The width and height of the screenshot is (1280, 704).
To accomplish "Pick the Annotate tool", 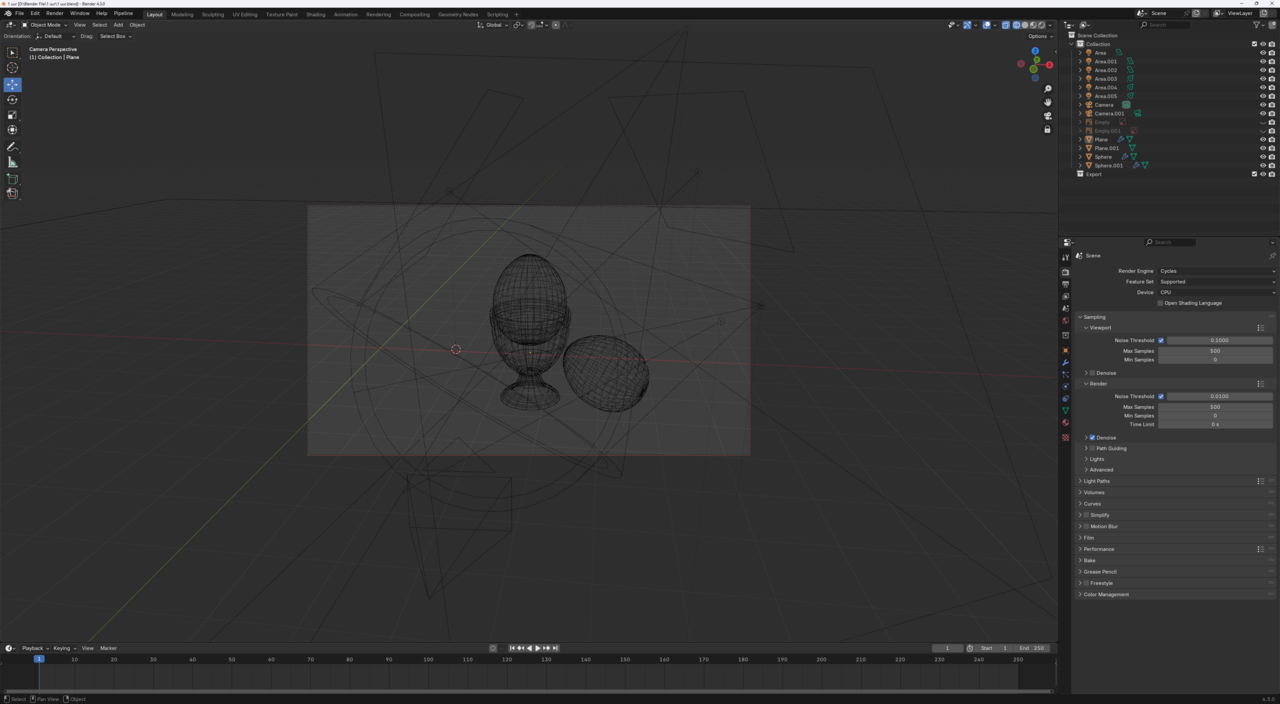I will (12, 147).
